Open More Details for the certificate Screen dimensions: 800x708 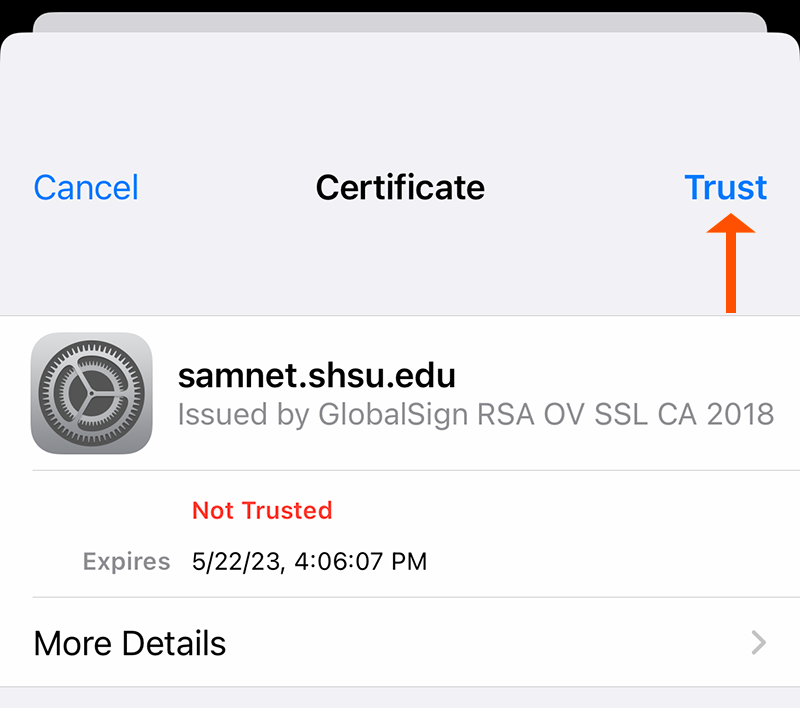pos(129,643)
